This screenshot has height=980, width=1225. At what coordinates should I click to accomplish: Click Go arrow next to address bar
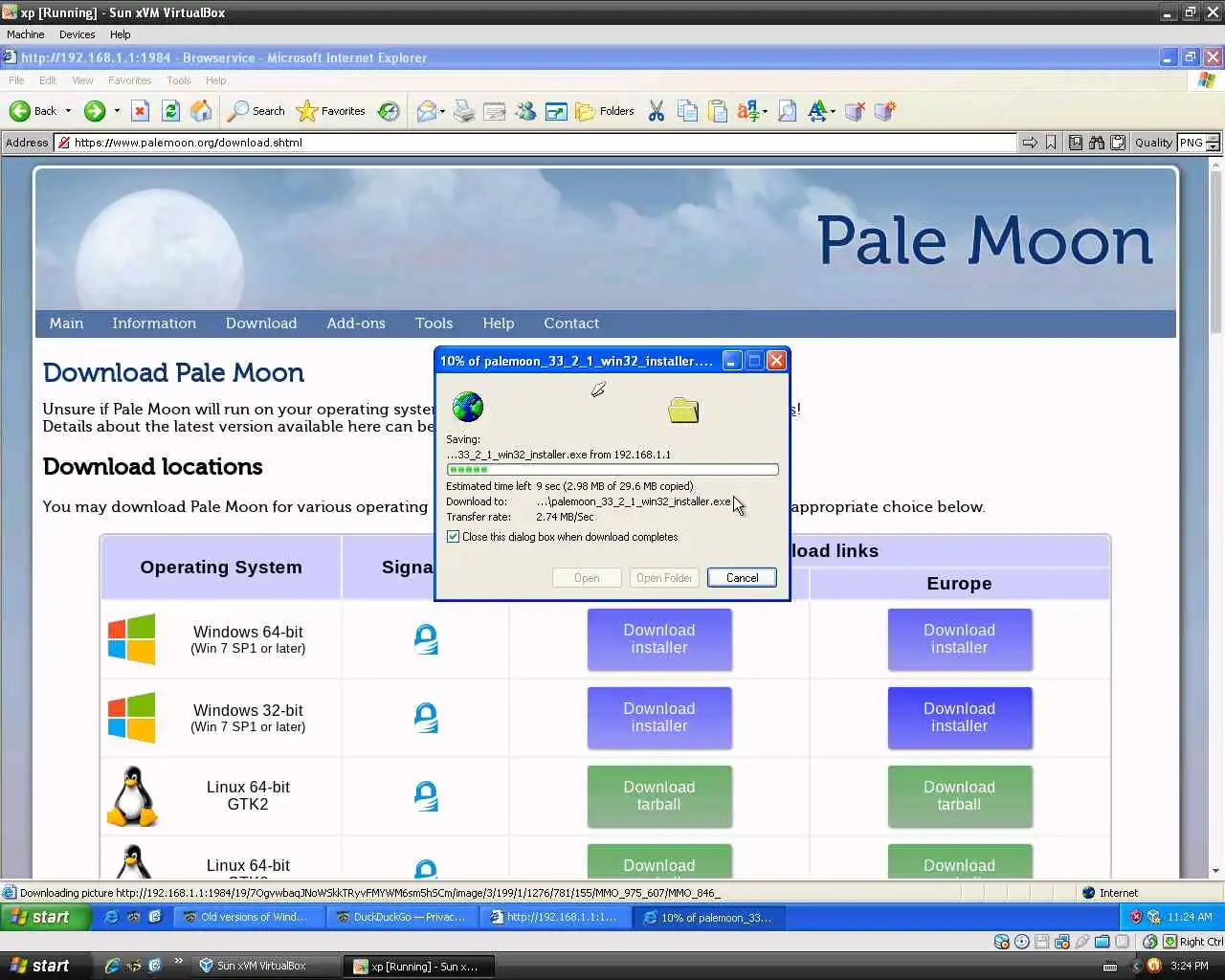pos(1030,143)
